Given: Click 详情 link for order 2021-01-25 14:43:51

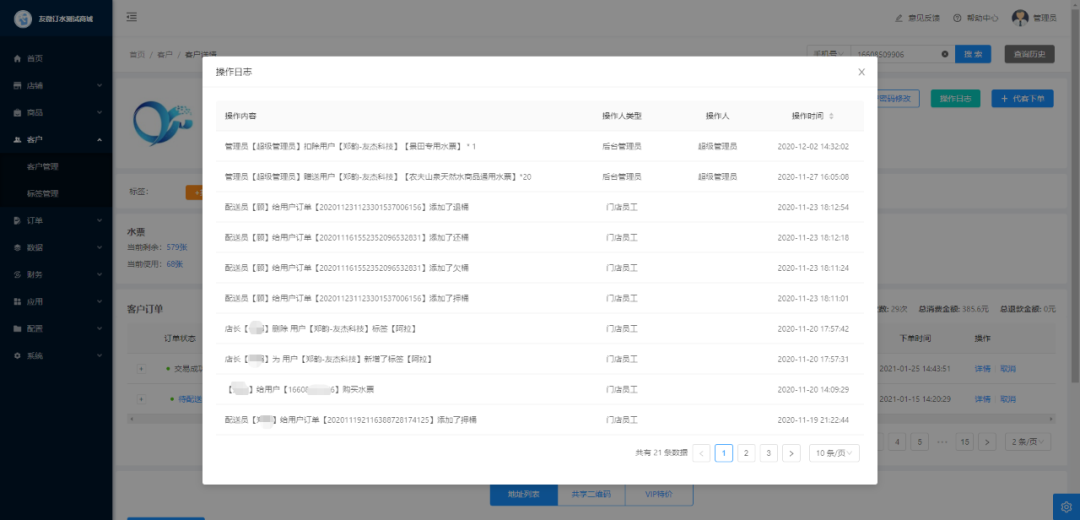Looking at the screenshot, I should pyautogui.click(x=982, y=368).
